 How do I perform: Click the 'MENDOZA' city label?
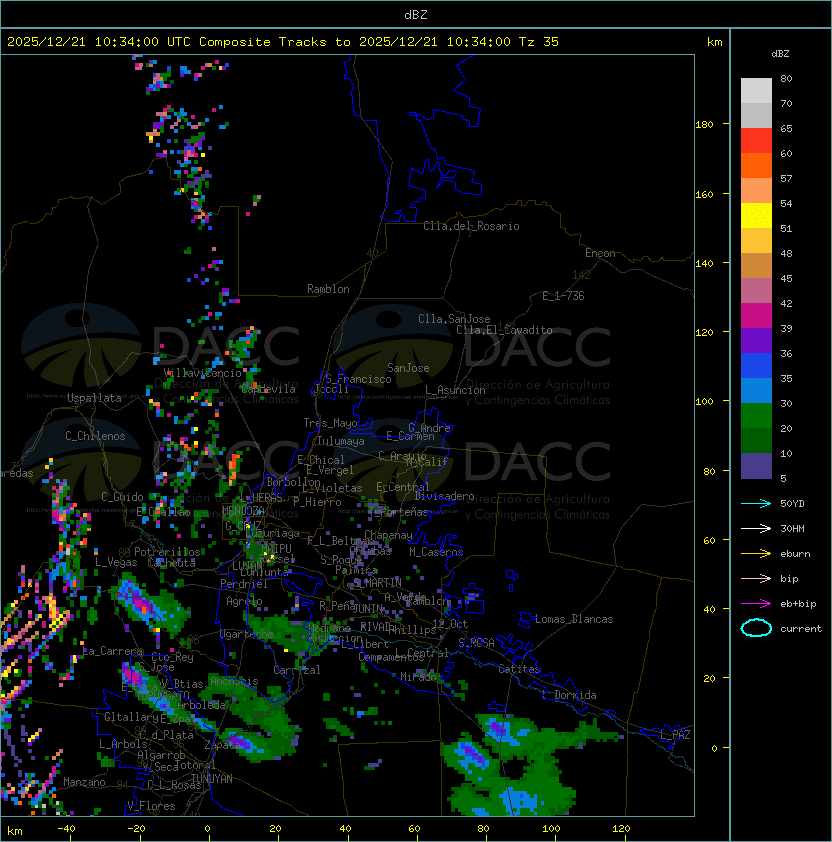click(x=243, y=510)
